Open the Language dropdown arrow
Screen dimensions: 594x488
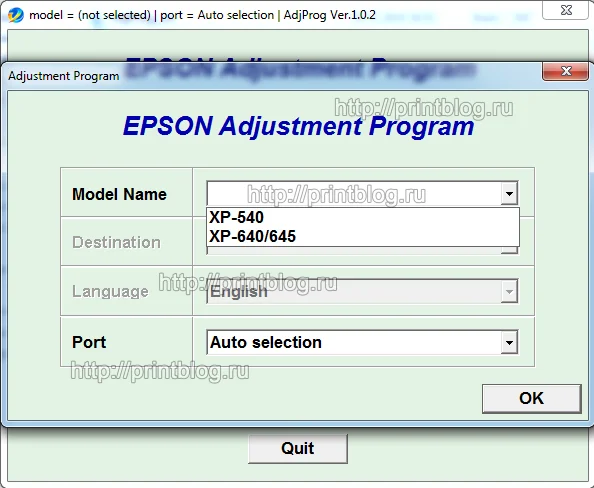coord(509,292)
